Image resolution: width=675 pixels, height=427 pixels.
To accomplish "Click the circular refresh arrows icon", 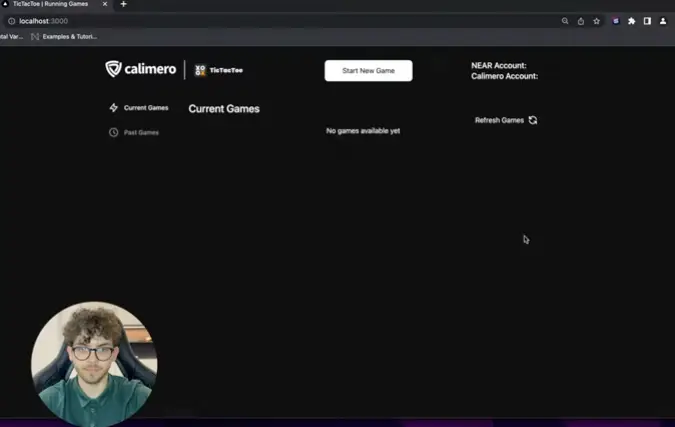I will coord(533,120).
